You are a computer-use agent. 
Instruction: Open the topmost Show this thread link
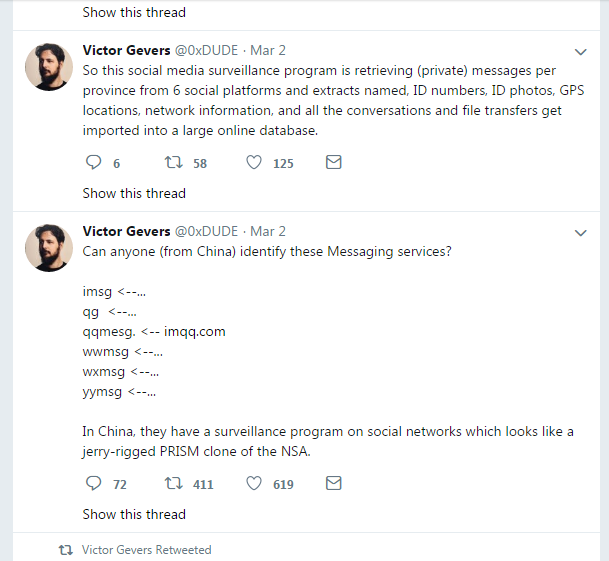pos(134,13)
